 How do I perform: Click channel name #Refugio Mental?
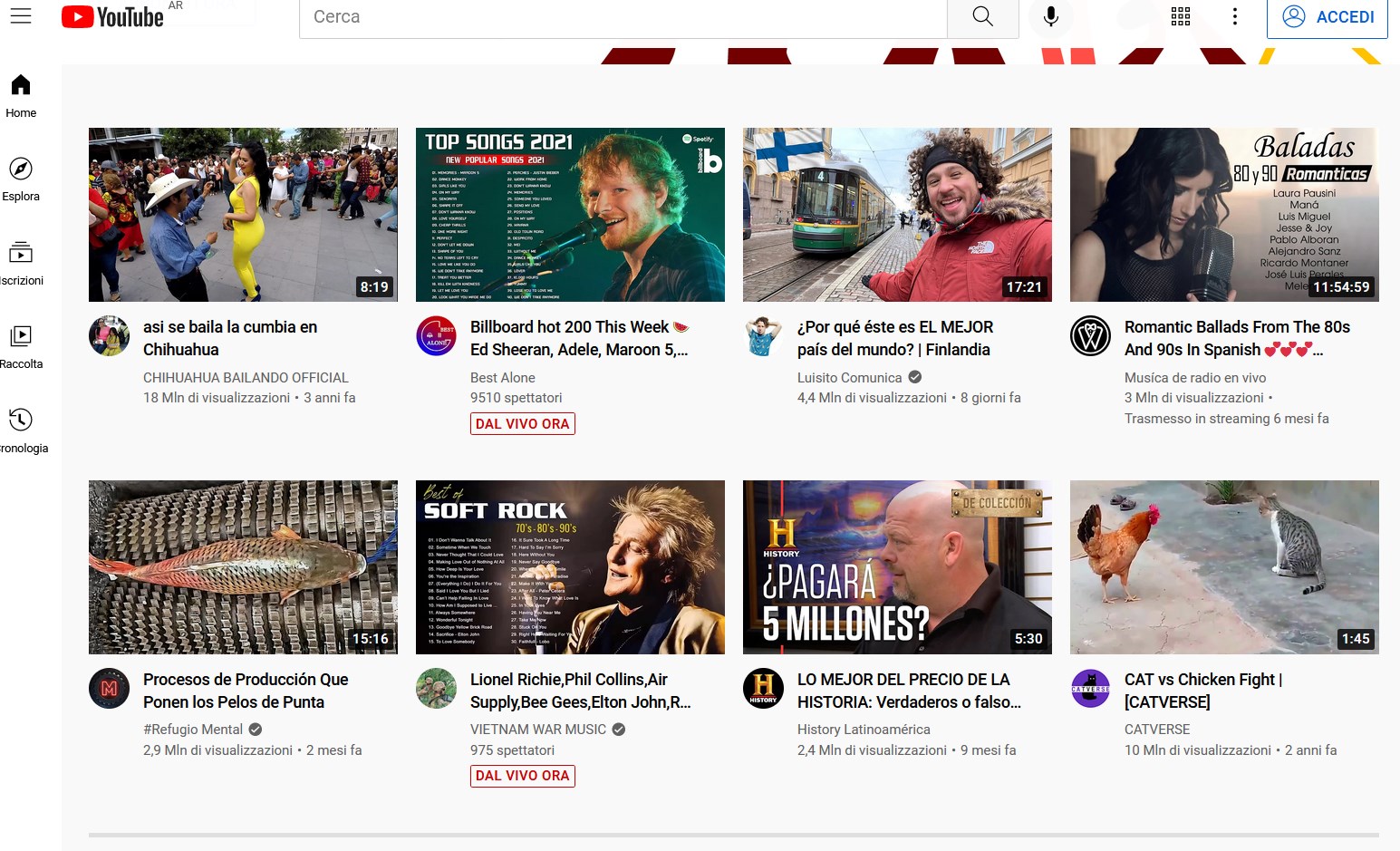tap(193, 730)
